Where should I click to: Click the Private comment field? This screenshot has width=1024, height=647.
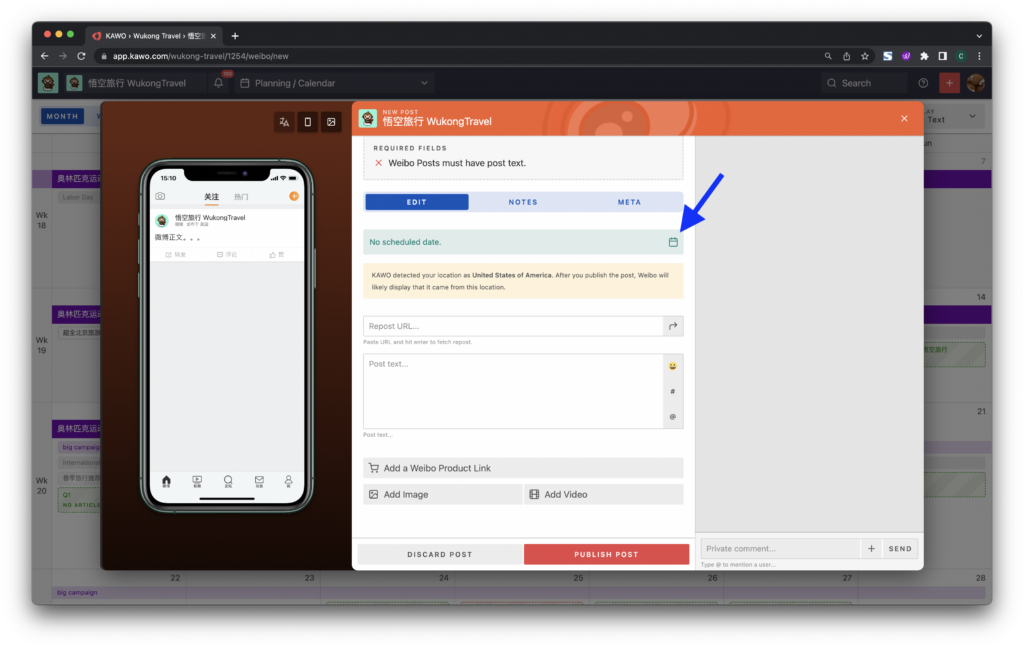780,548
